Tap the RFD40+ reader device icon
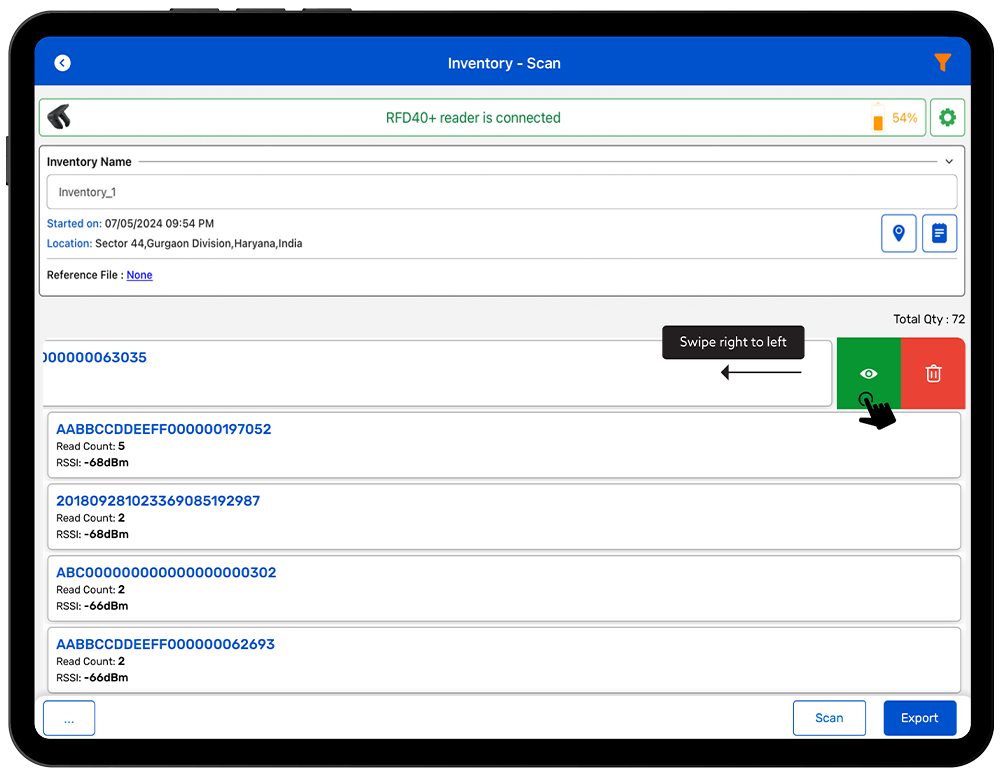The image size is (1000, 774). (x=60, y=117)
